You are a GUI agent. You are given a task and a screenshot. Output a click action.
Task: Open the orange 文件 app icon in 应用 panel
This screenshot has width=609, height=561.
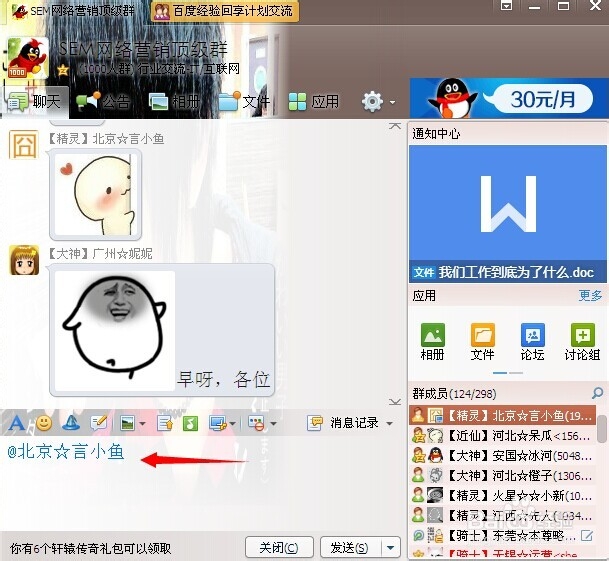click(482, 335)
